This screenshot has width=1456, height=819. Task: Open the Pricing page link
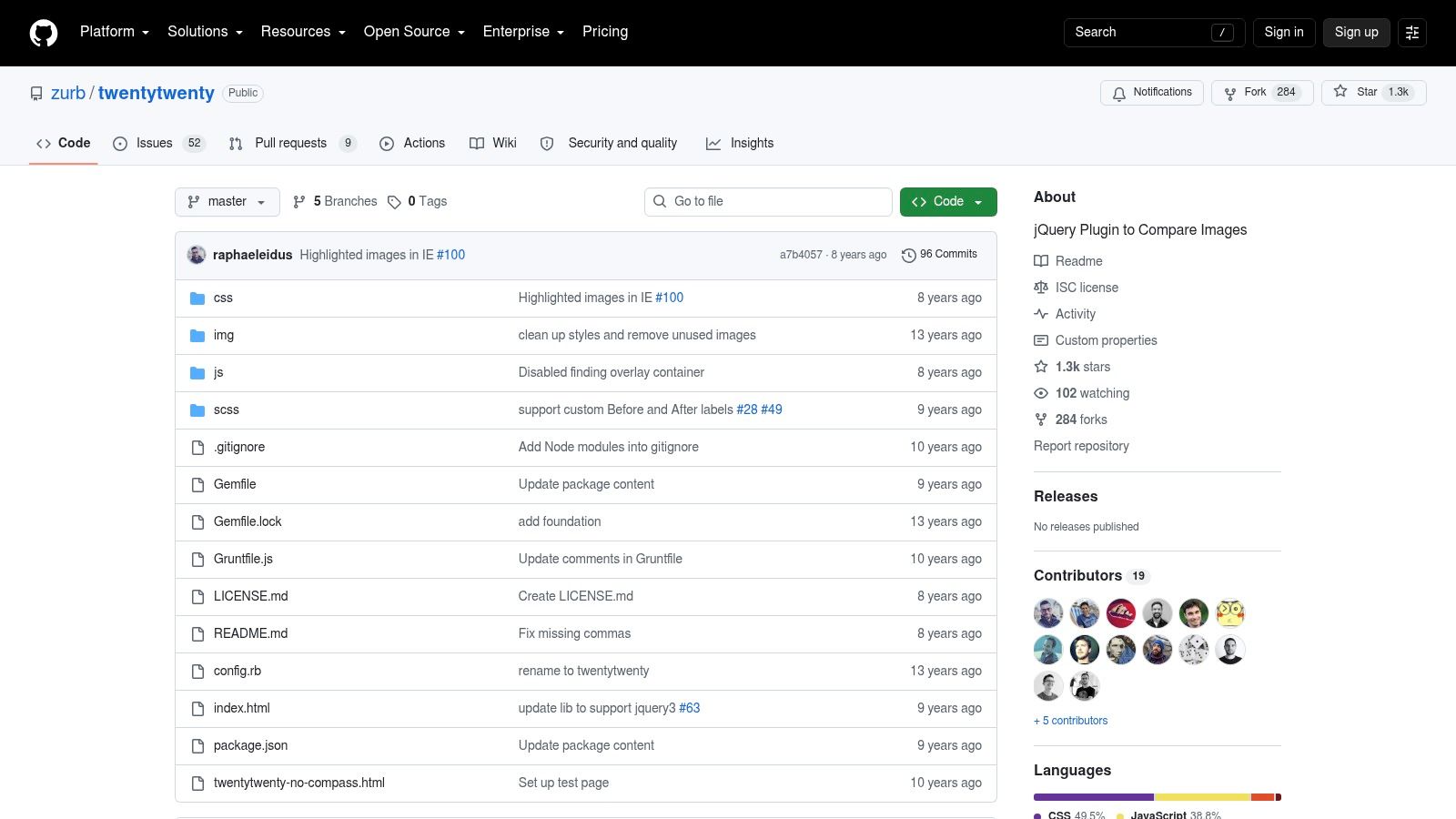(x=605, y=32)
